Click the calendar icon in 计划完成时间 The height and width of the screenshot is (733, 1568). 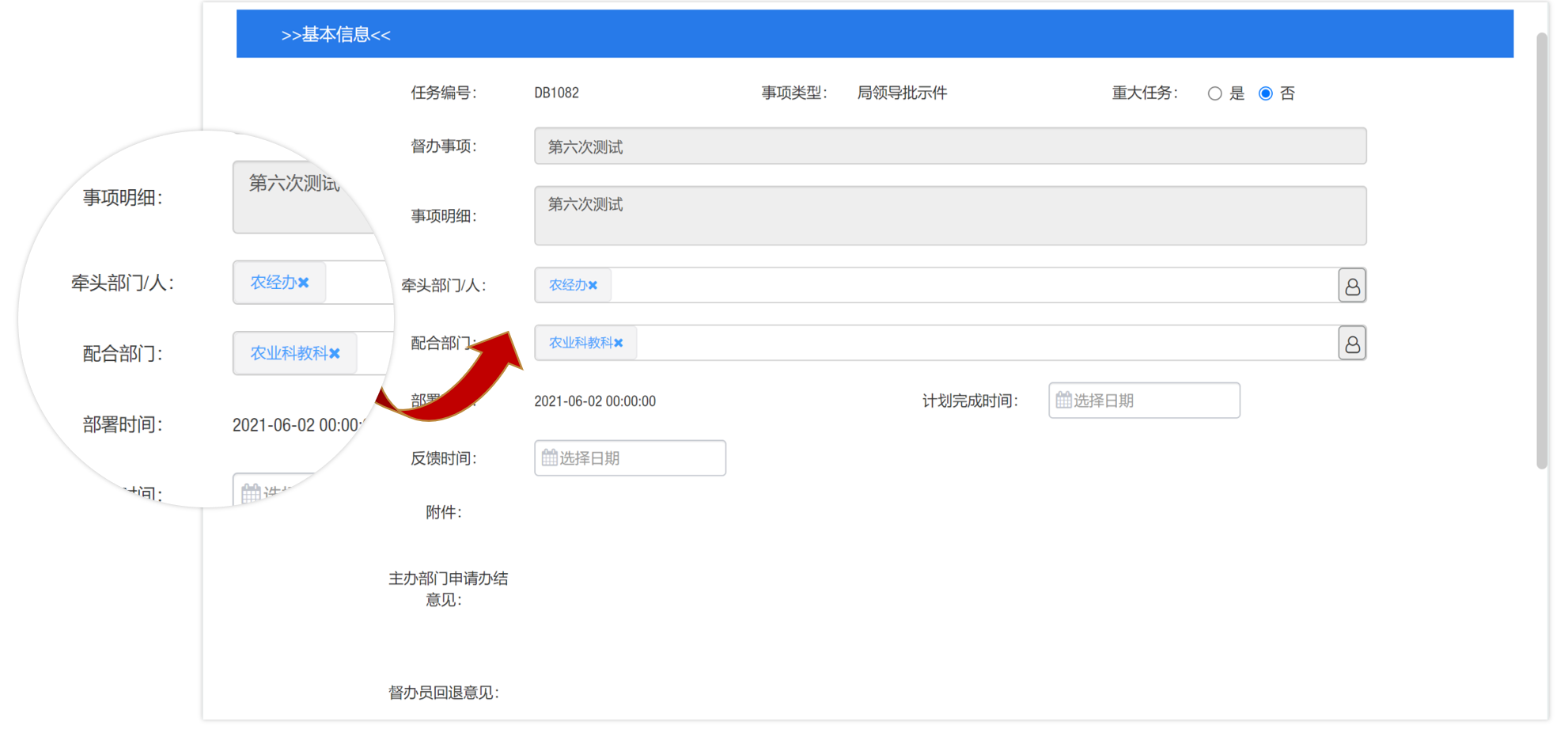[x=1063, y=401]
